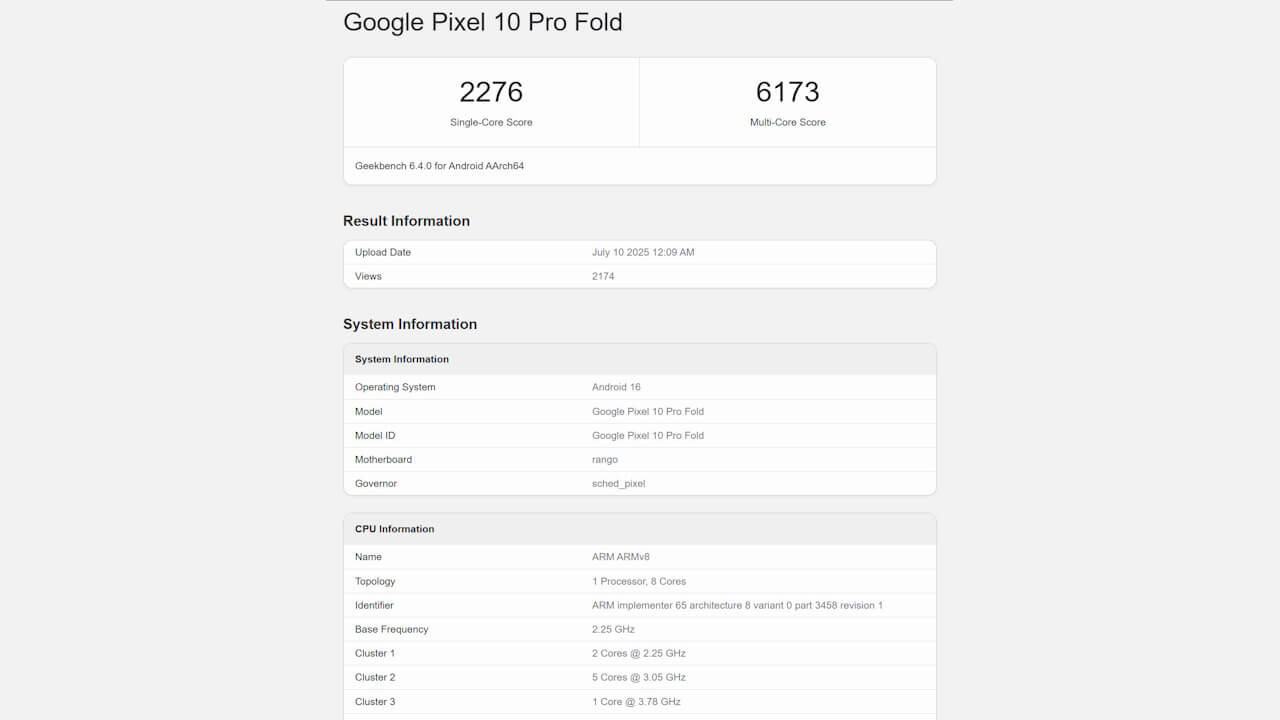Click the Geekbench 6.4.0 for Android AArch64 text

tap(438, 165)
